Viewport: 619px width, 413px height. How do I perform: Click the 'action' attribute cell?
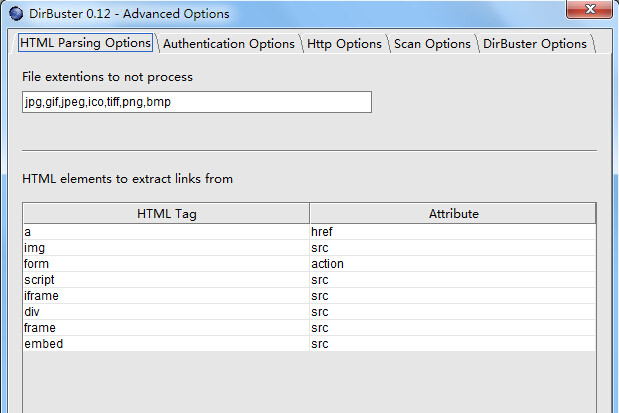pos(453,263)
